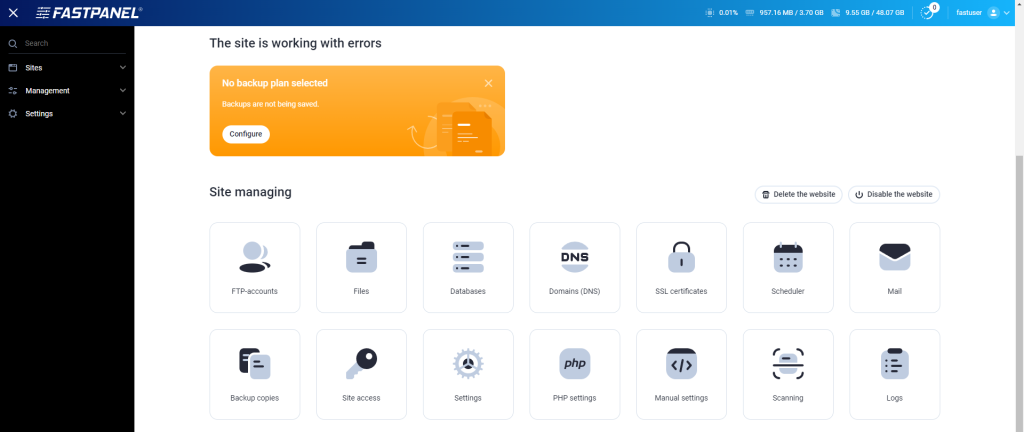This screenshot has height=432, width=1024.
Task: Click Disable the website button
Action: pos(894,195)
